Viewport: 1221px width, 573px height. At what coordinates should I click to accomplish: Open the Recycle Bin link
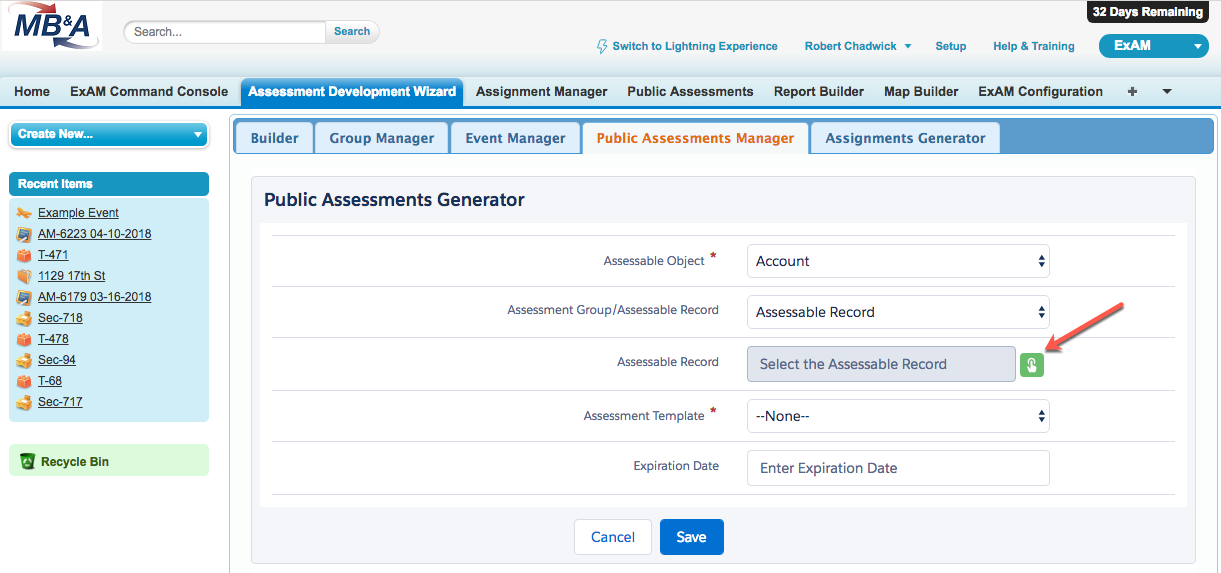75,462
